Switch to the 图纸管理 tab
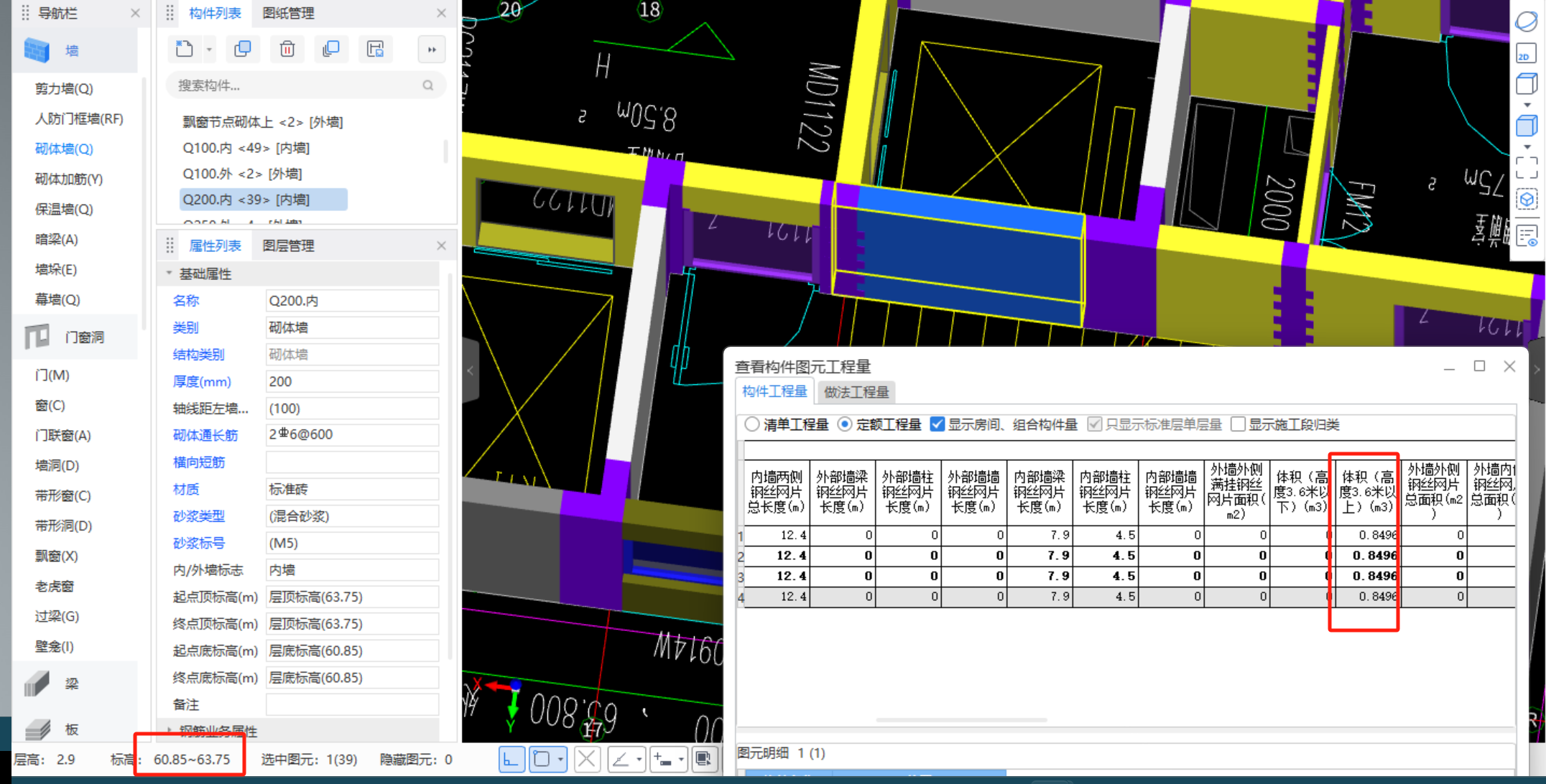1546x784 pixels. pos(288,13)
